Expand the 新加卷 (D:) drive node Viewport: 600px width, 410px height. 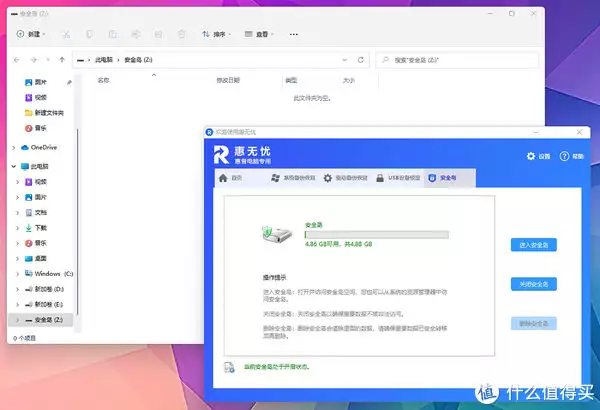[x=18, y=289]
